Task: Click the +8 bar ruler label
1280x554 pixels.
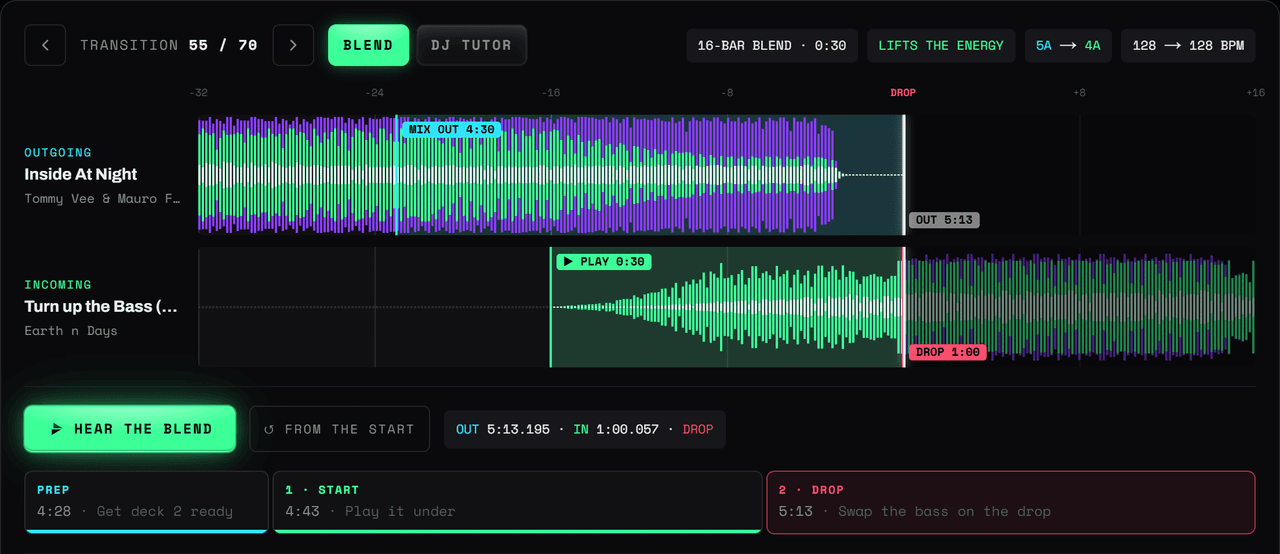Action: [1079, 92]
